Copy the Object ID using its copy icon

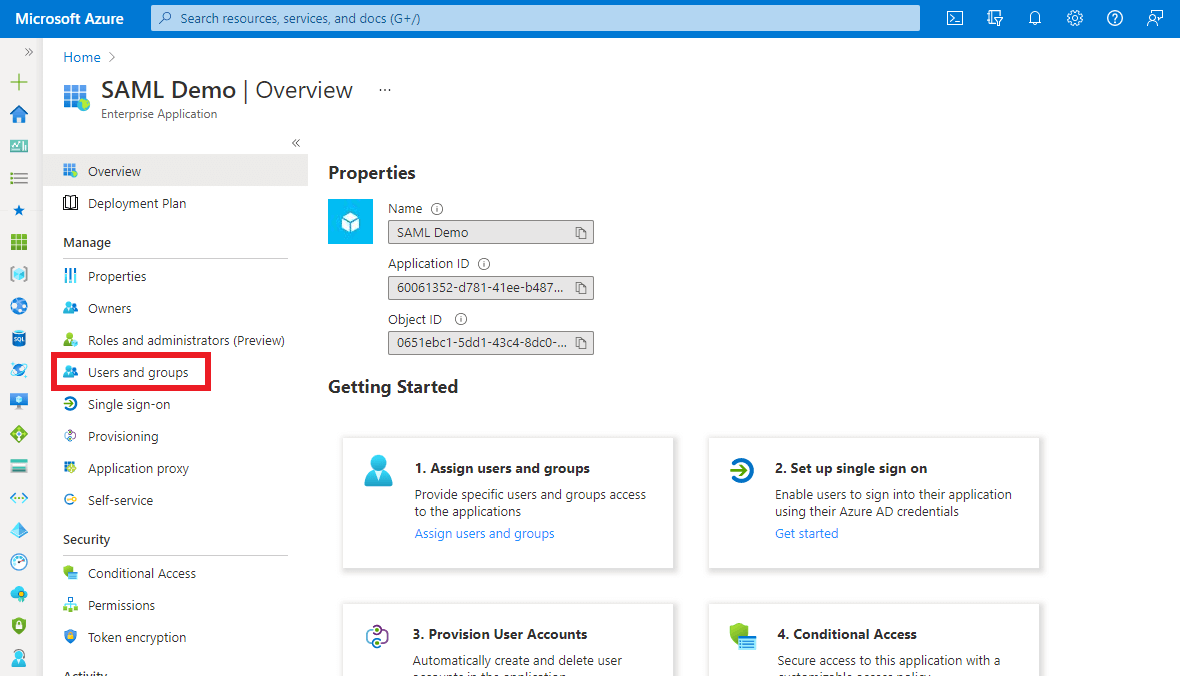pyautogui.click(x=580, y=343)
